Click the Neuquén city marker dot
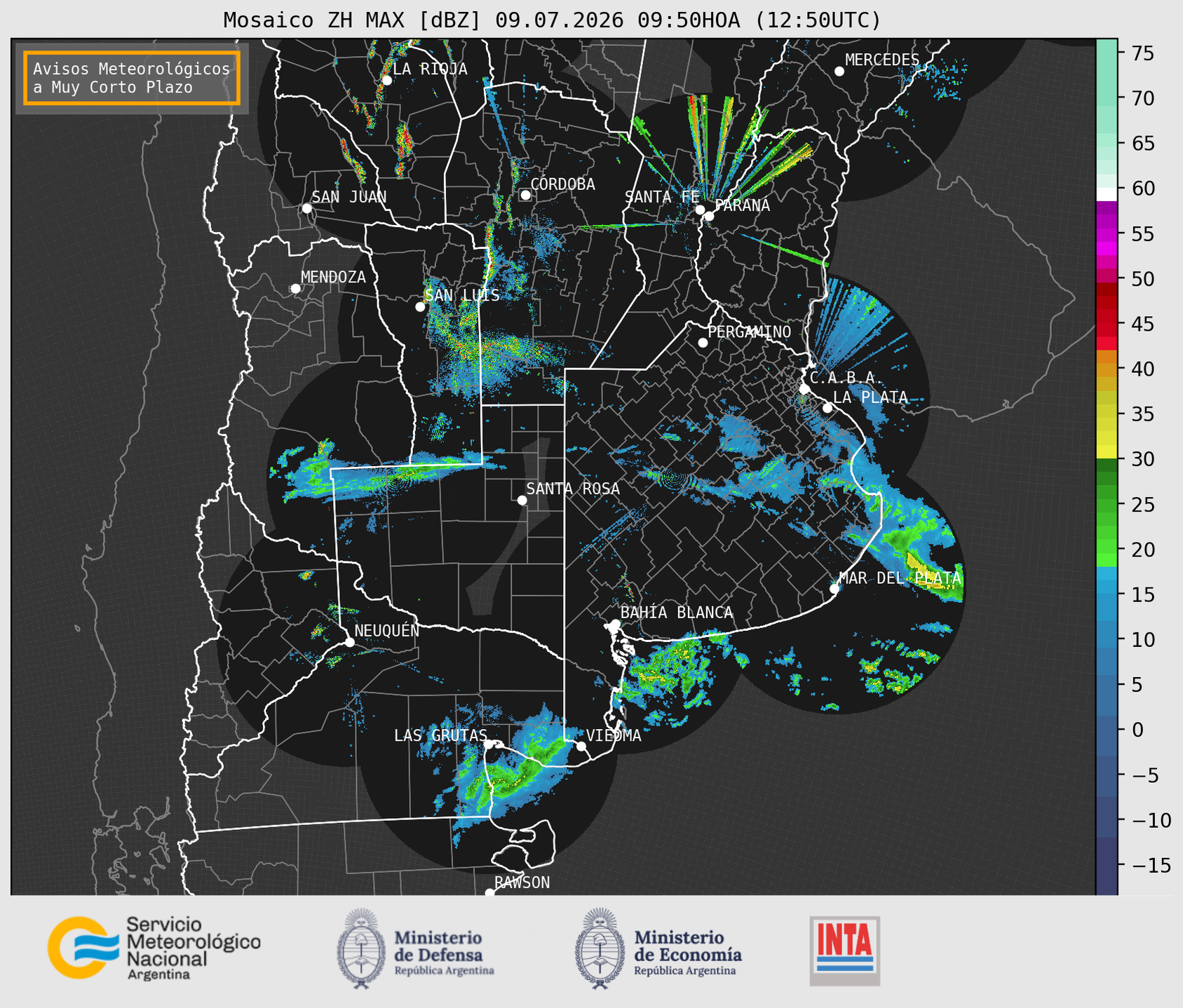 349,642
